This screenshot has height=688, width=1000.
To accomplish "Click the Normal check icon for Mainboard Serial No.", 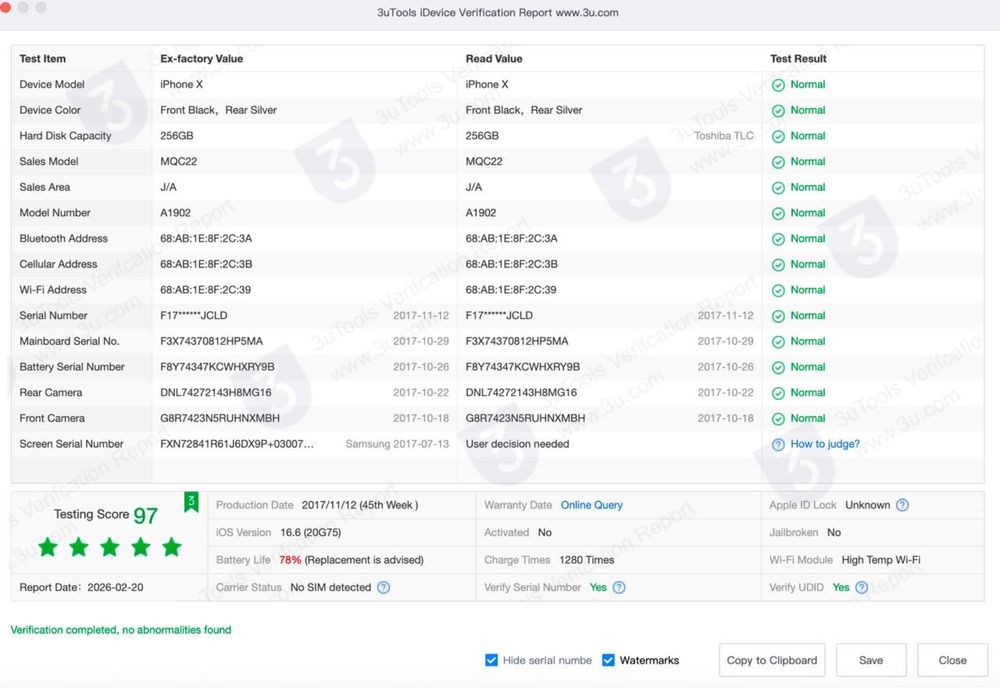I will point(778,342).
